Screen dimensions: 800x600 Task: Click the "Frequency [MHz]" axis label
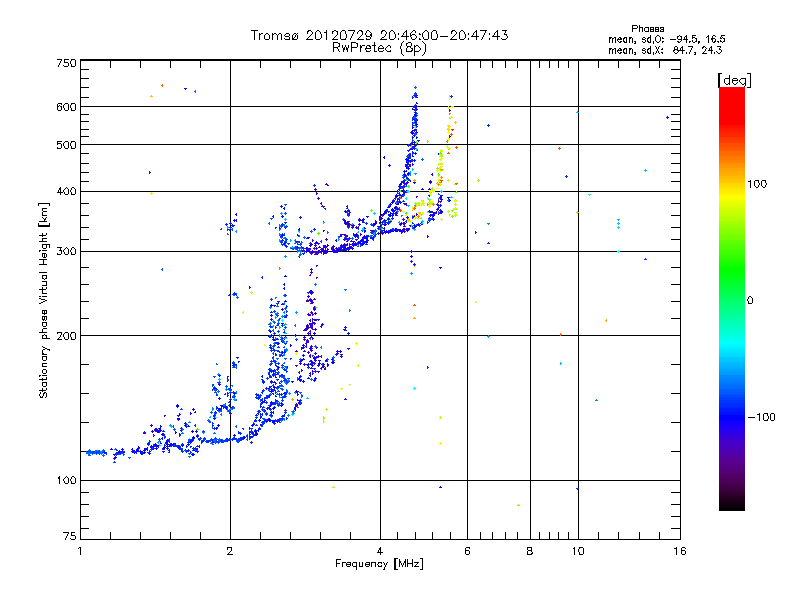coord(379,564)
